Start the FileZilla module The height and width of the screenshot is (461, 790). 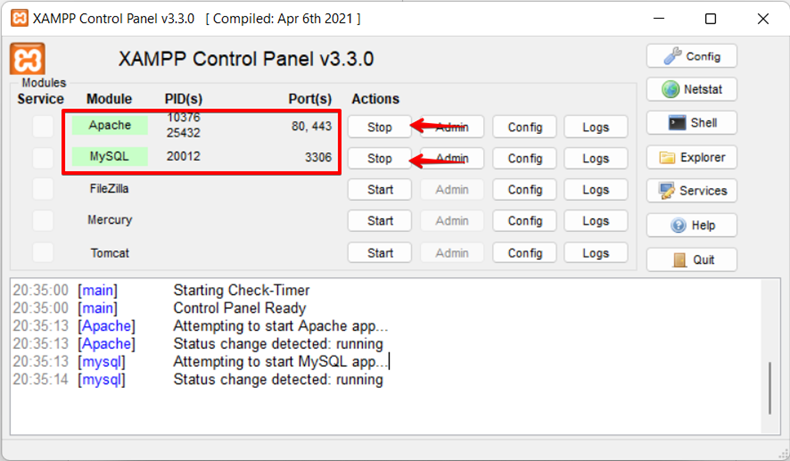(x=379, y=189)
